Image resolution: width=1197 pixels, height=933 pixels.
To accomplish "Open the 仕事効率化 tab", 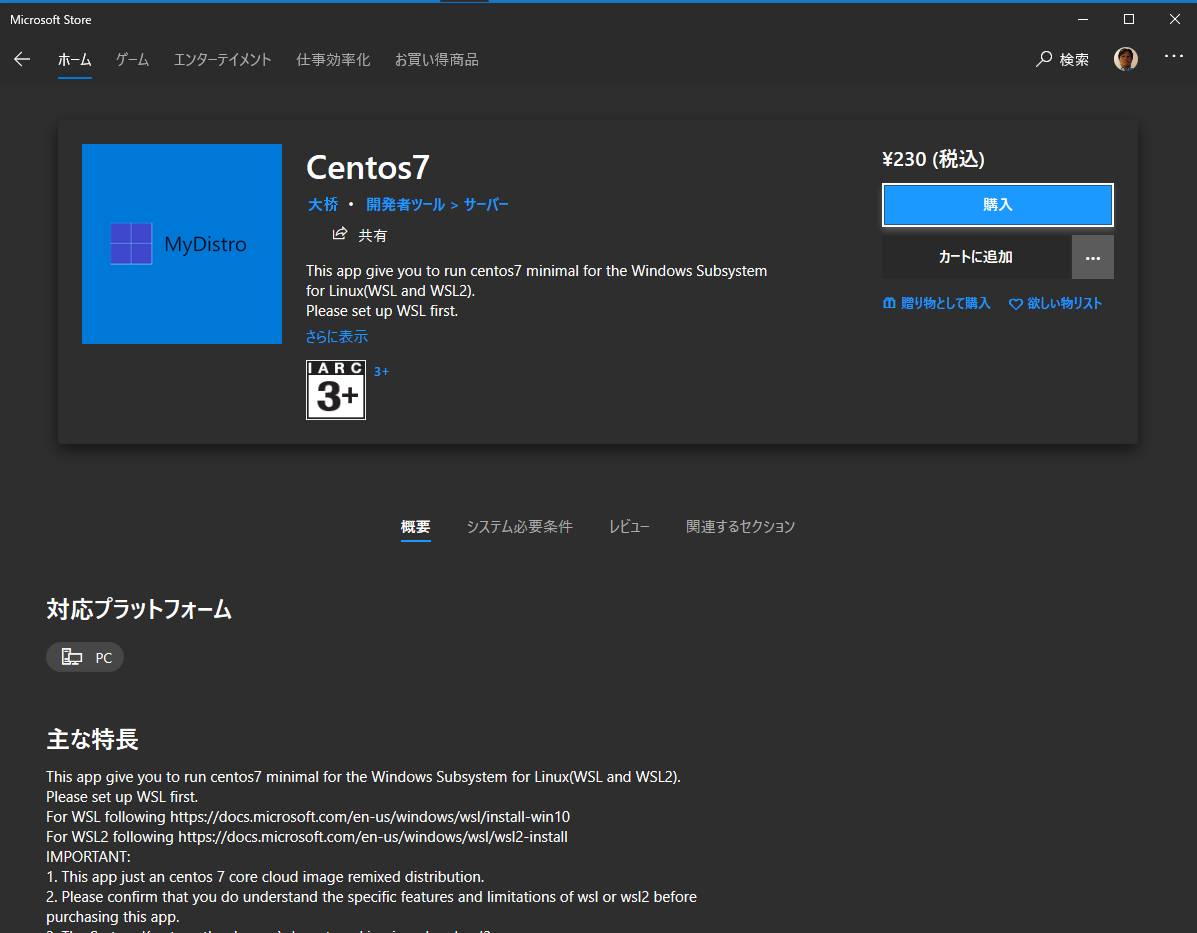I will click(x=333, y=60).
